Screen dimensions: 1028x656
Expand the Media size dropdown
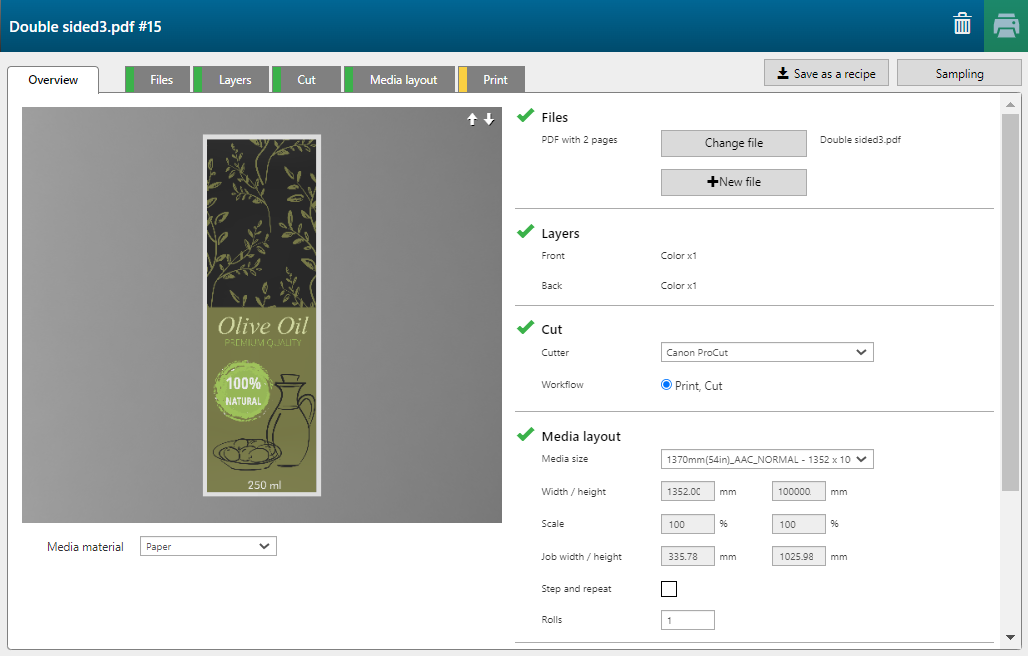[x=767, y=459]
